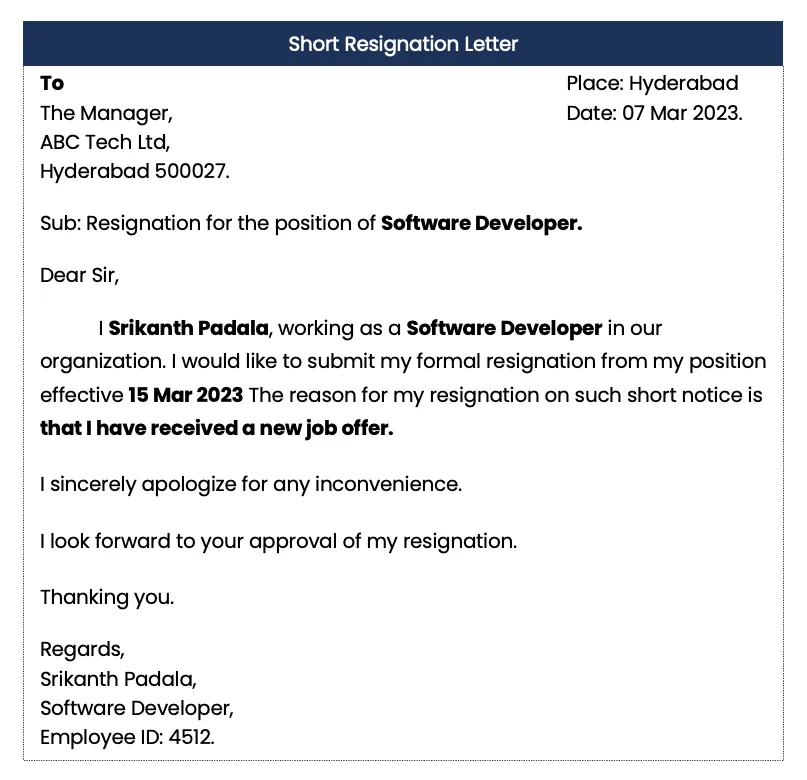Click the 'Thanking you.' line

107,598
